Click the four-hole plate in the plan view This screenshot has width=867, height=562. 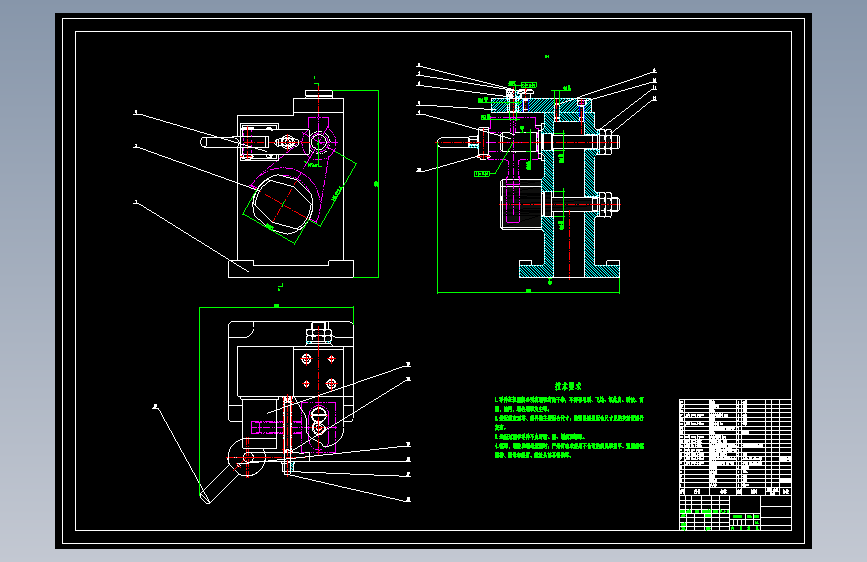click(x=318, y=371)
